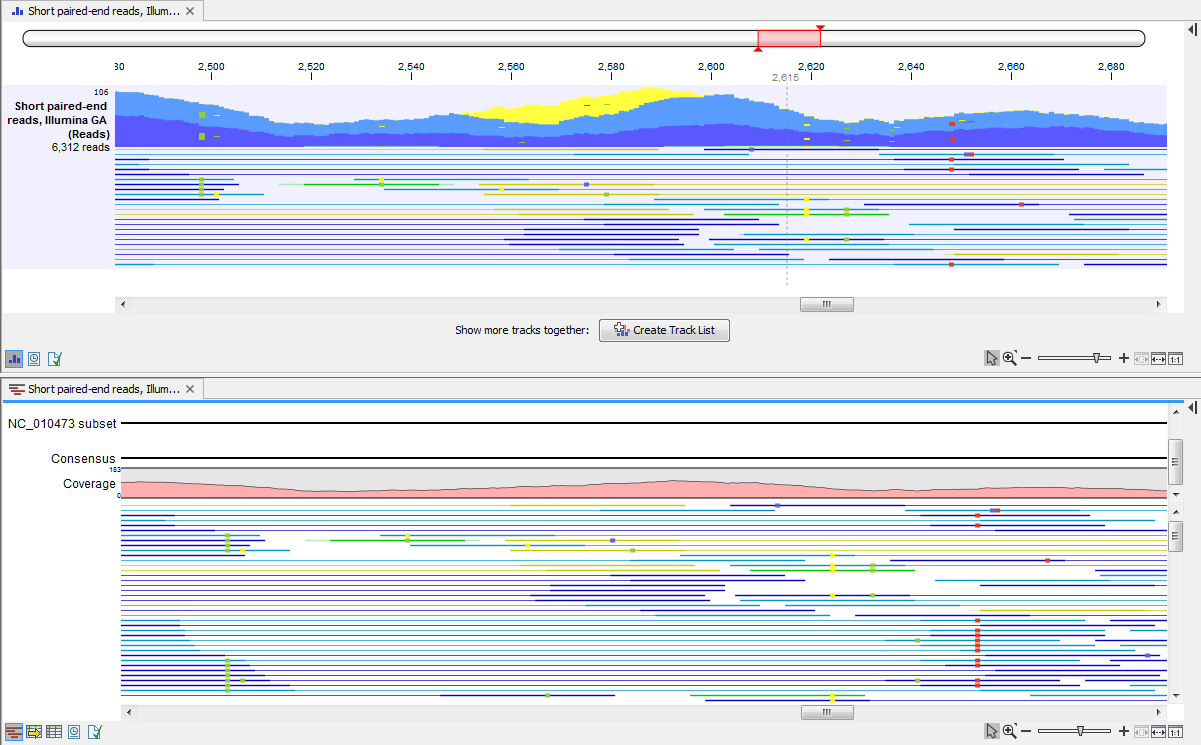Zoom in with the plus icon in lower panel
1201x745 pixels.
pos(1124,731)
